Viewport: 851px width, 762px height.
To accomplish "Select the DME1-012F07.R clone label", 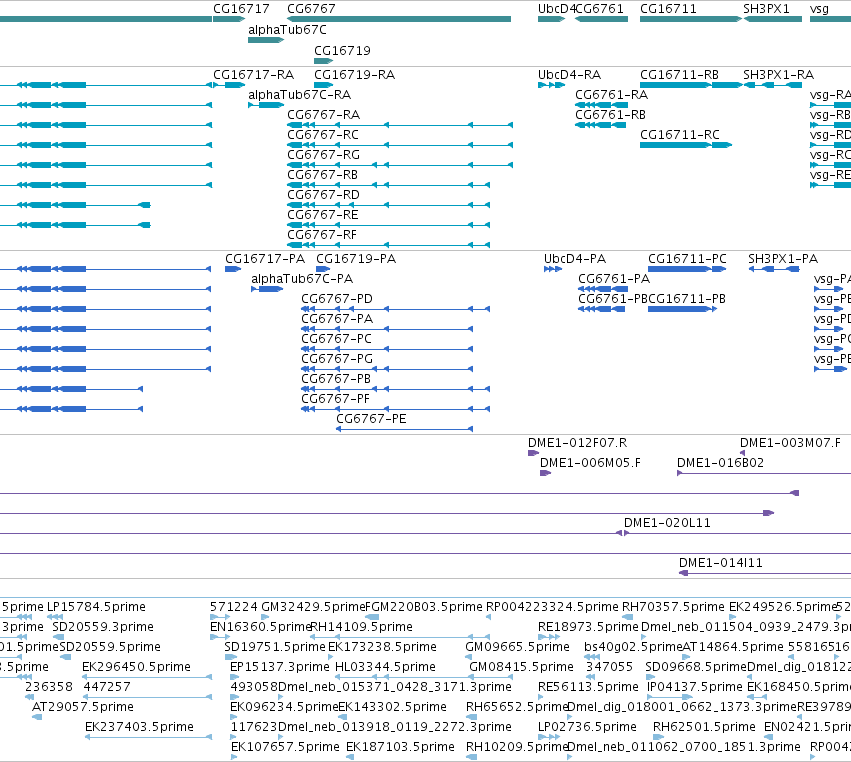I will pyautogui.click(x=577, y=443).
